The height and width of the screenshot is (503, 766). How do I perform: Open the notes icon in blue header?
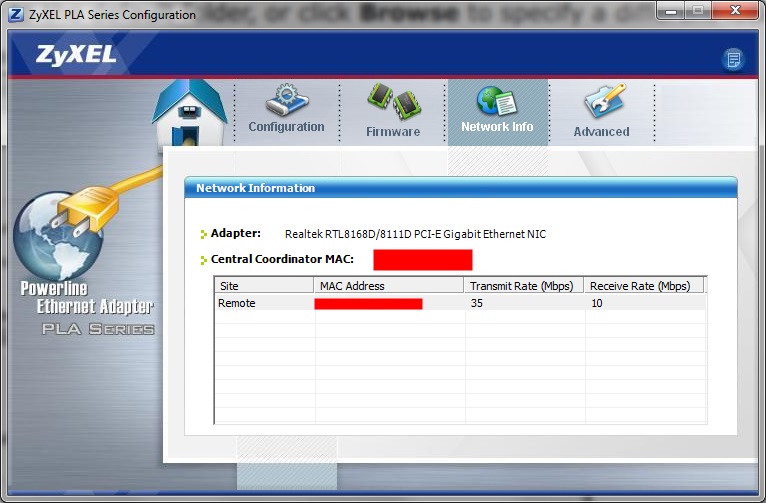pyautogui.click(x=733, y=60)
